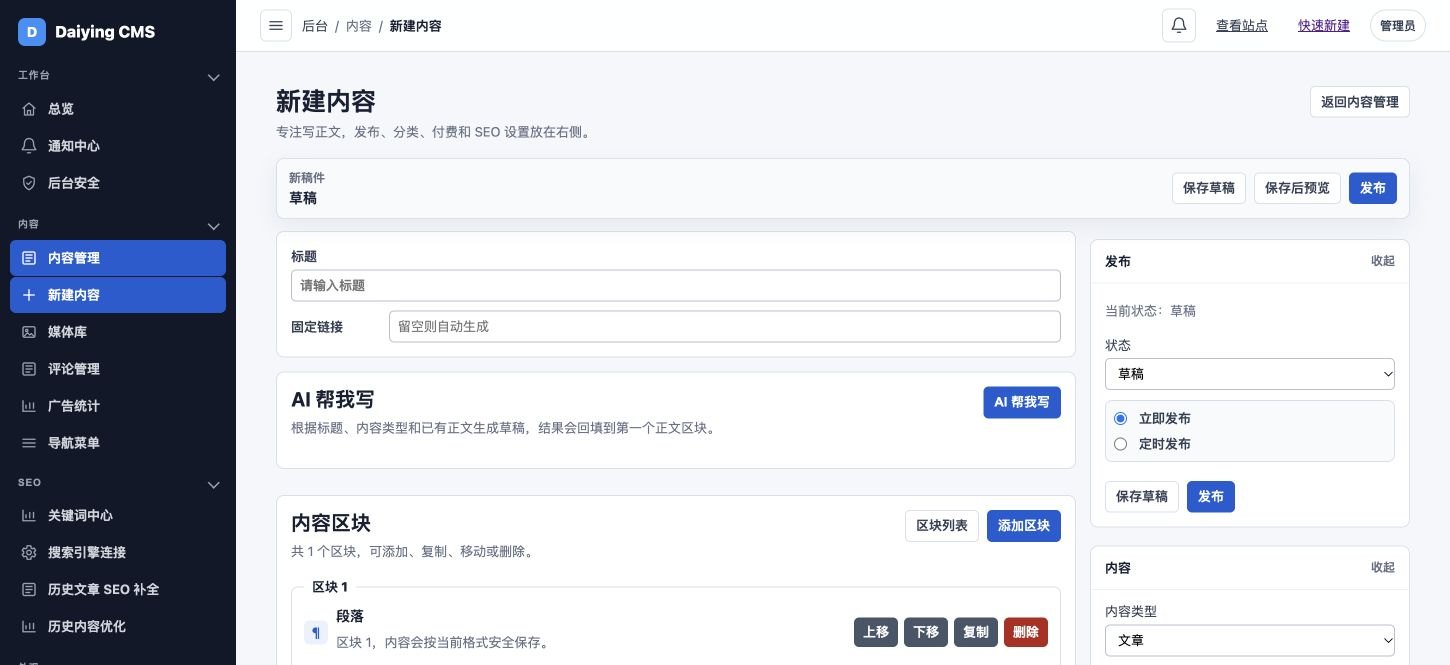Click the 评论管理 list icon

pos(29,369)
